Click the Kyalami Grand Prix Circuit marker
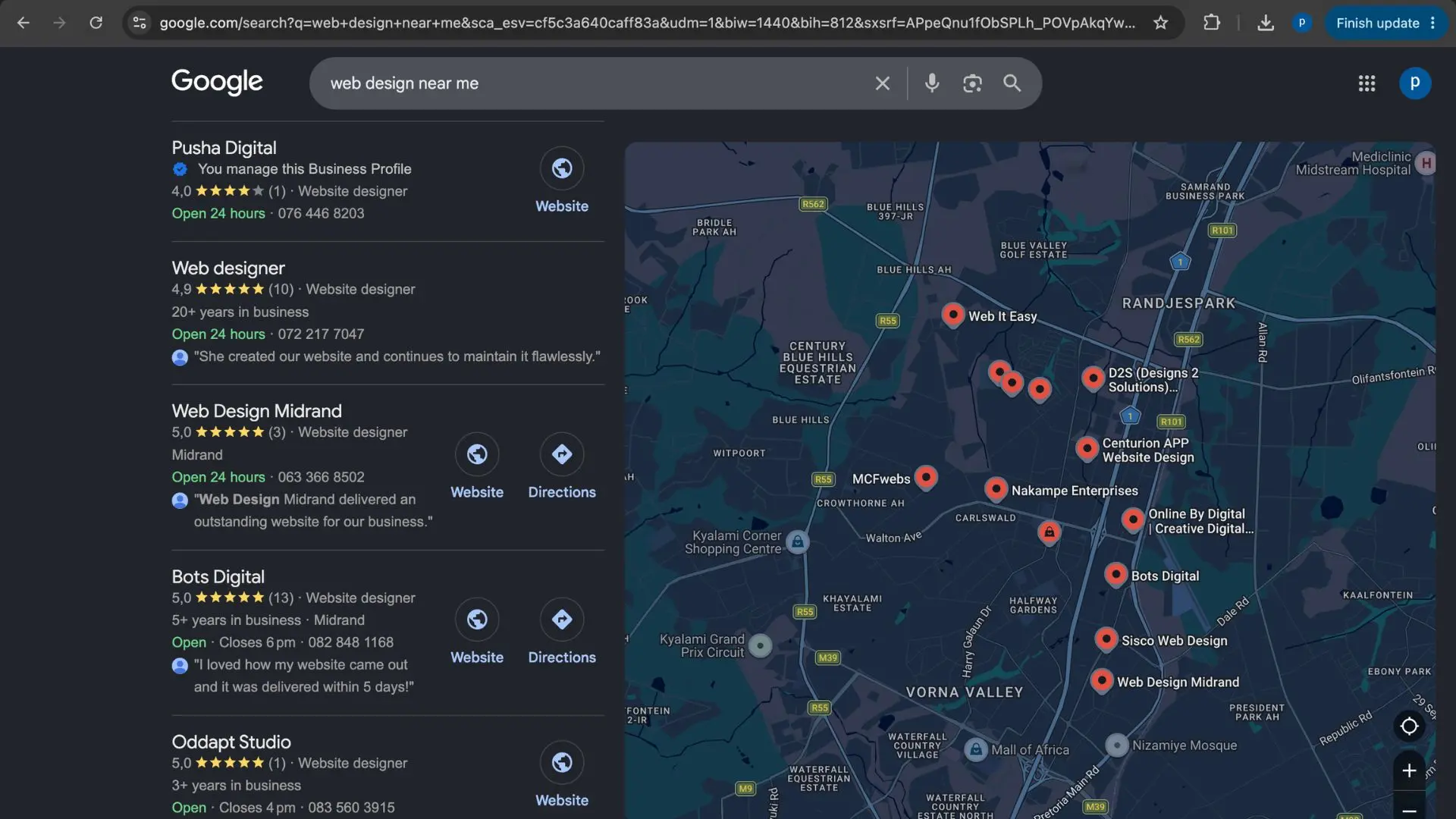Screen dimensions: 1456x819 [760, 645]
